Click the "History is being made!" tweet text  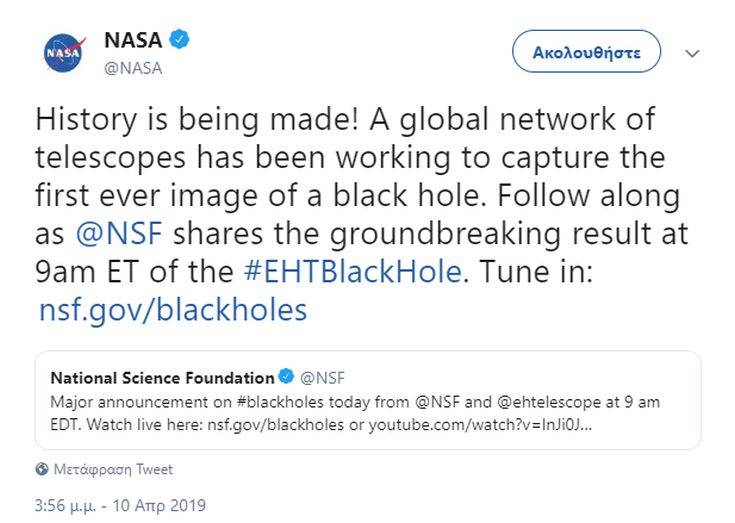click(x=200, y=120)
